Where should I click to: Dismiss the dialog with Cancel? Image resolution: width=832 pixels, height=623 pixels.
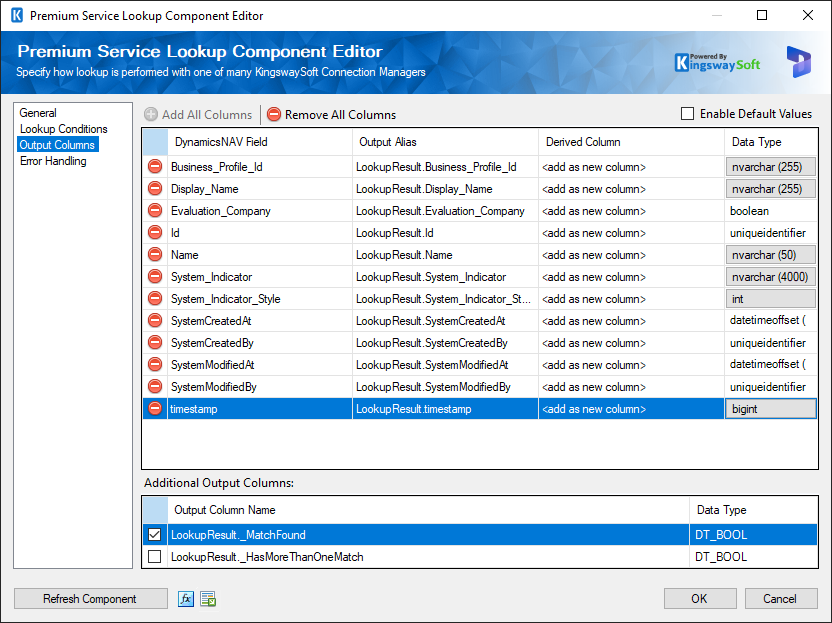coord(781,599)
